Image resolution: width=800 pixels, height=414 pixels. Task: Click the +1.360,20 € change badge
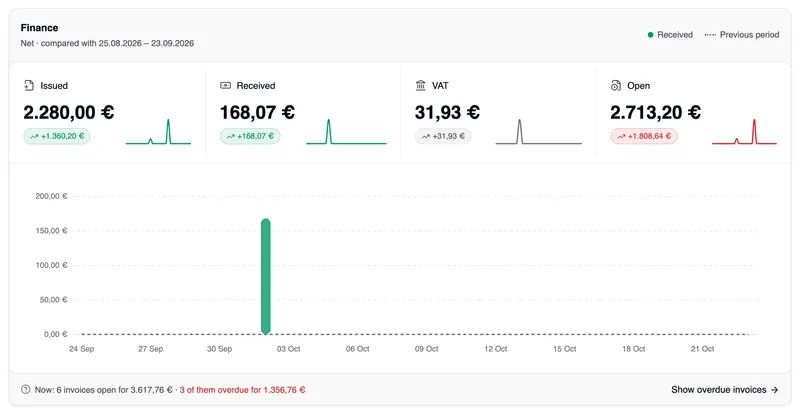57,136
